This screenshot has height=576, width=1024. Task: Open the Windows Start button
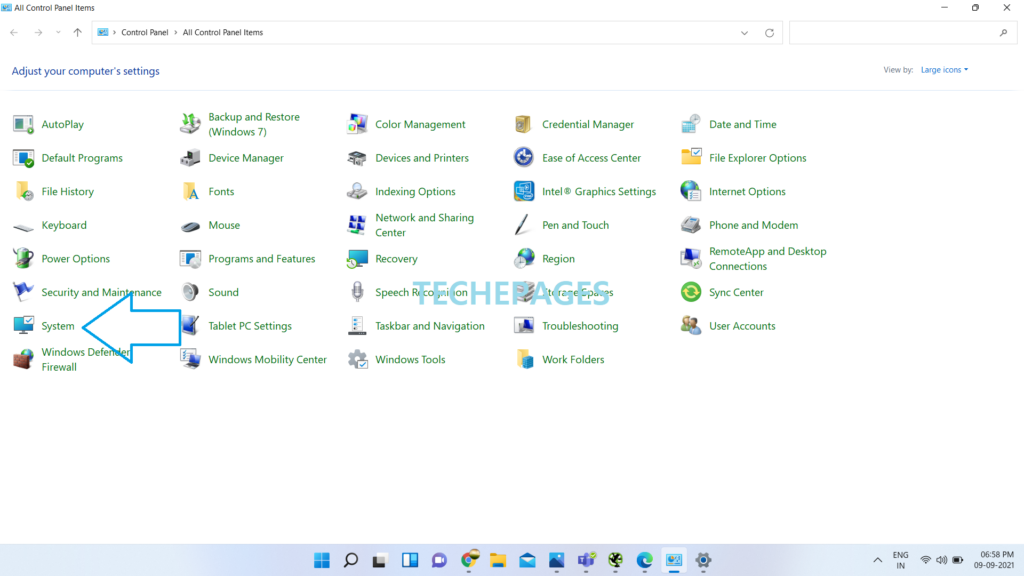point(322,560)
